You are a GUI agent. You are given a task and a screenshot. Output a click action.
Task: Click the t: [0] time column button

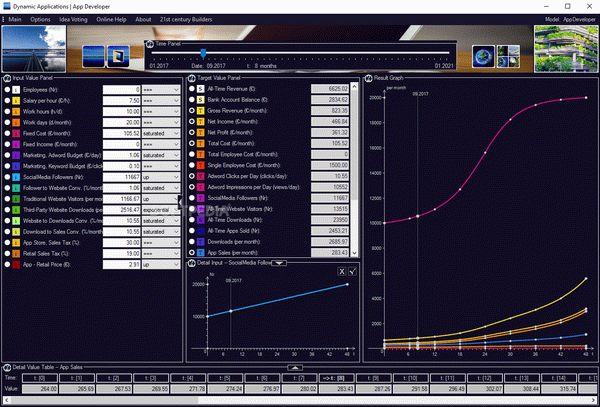[x=40, y=378]
